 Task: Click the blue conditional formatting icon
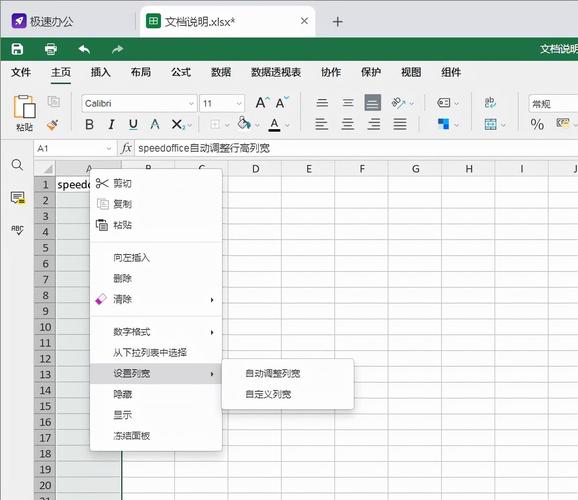tap(443, 124)
